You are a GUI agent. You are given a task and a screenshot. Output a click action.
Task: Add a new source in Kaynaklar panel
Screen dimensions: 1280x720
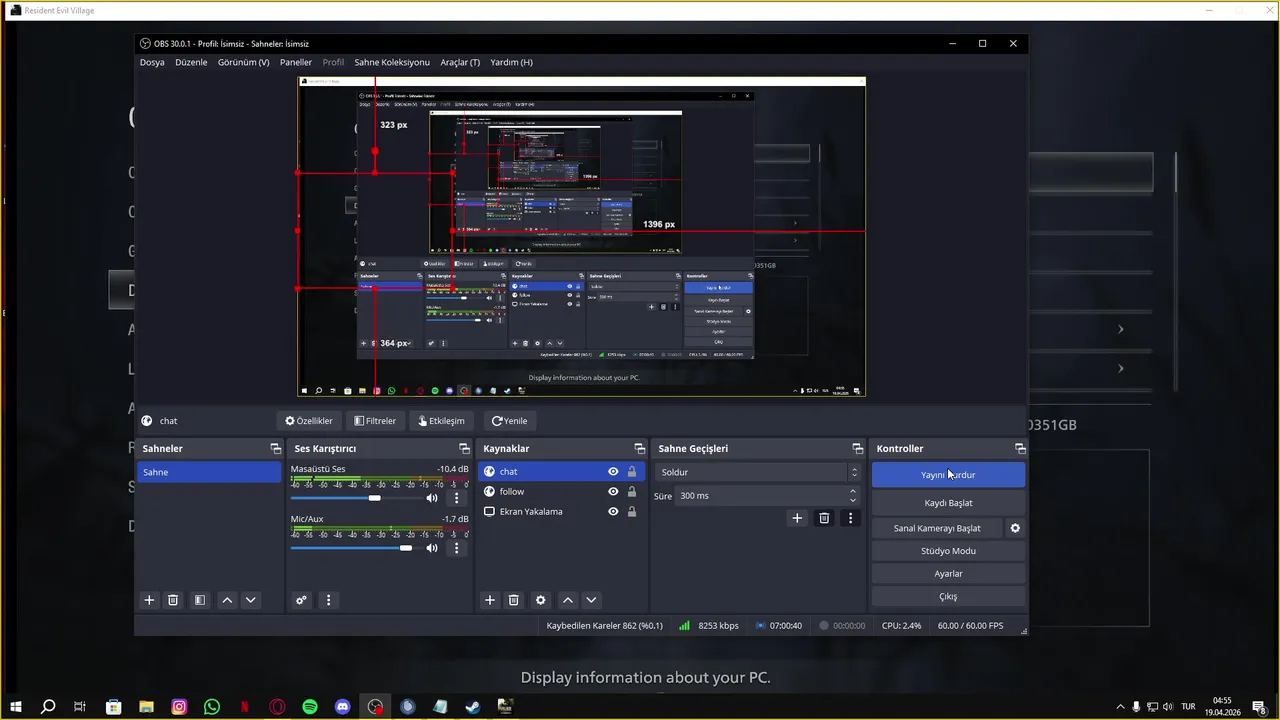point(490,600)
